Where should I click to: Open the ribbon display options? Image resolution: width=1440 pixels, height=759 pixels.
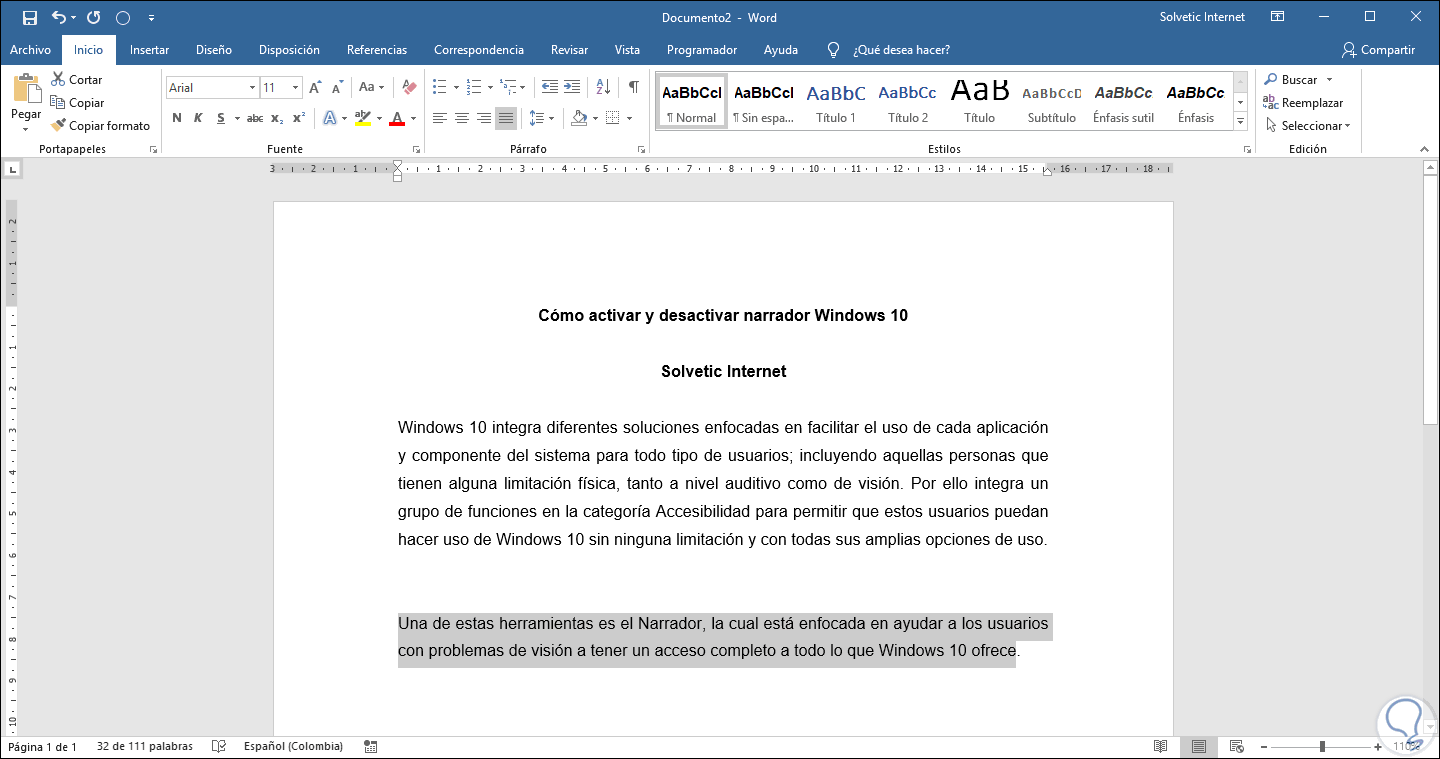1277,17
